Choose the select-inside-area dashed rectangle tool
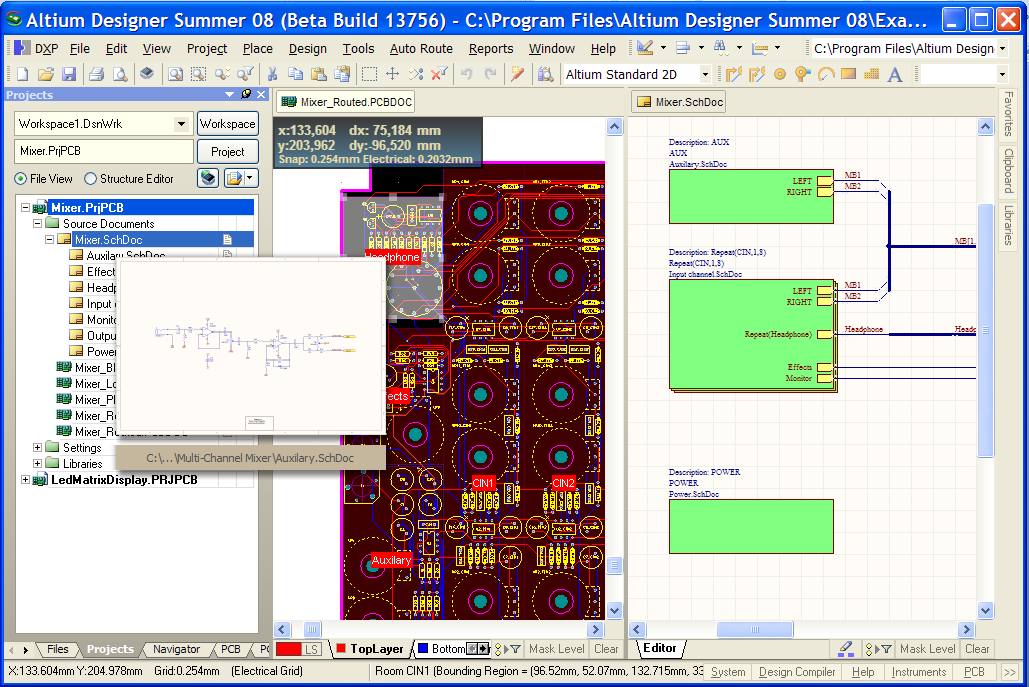This screenshot has height=687, width=1029. [369, 74]
